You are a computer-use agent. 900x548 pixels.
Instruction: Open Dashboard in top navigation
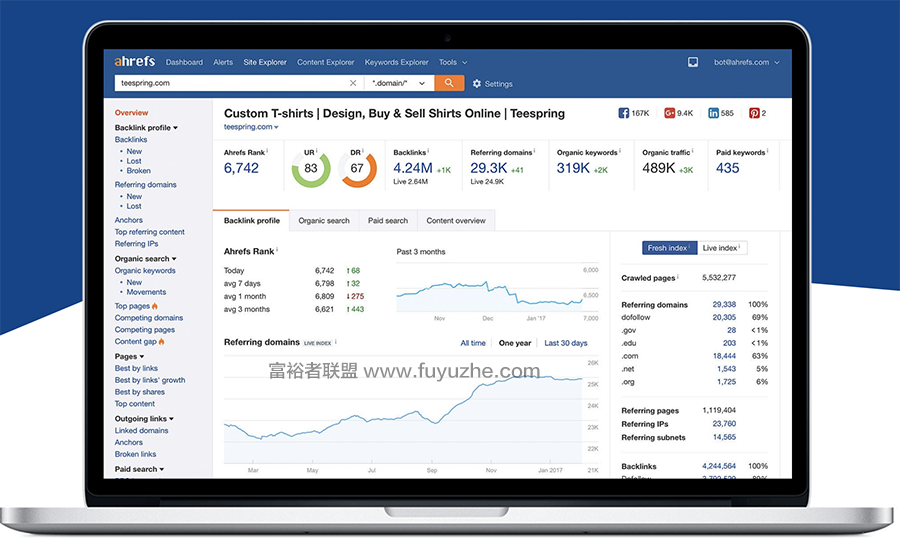tap(184, 62)
